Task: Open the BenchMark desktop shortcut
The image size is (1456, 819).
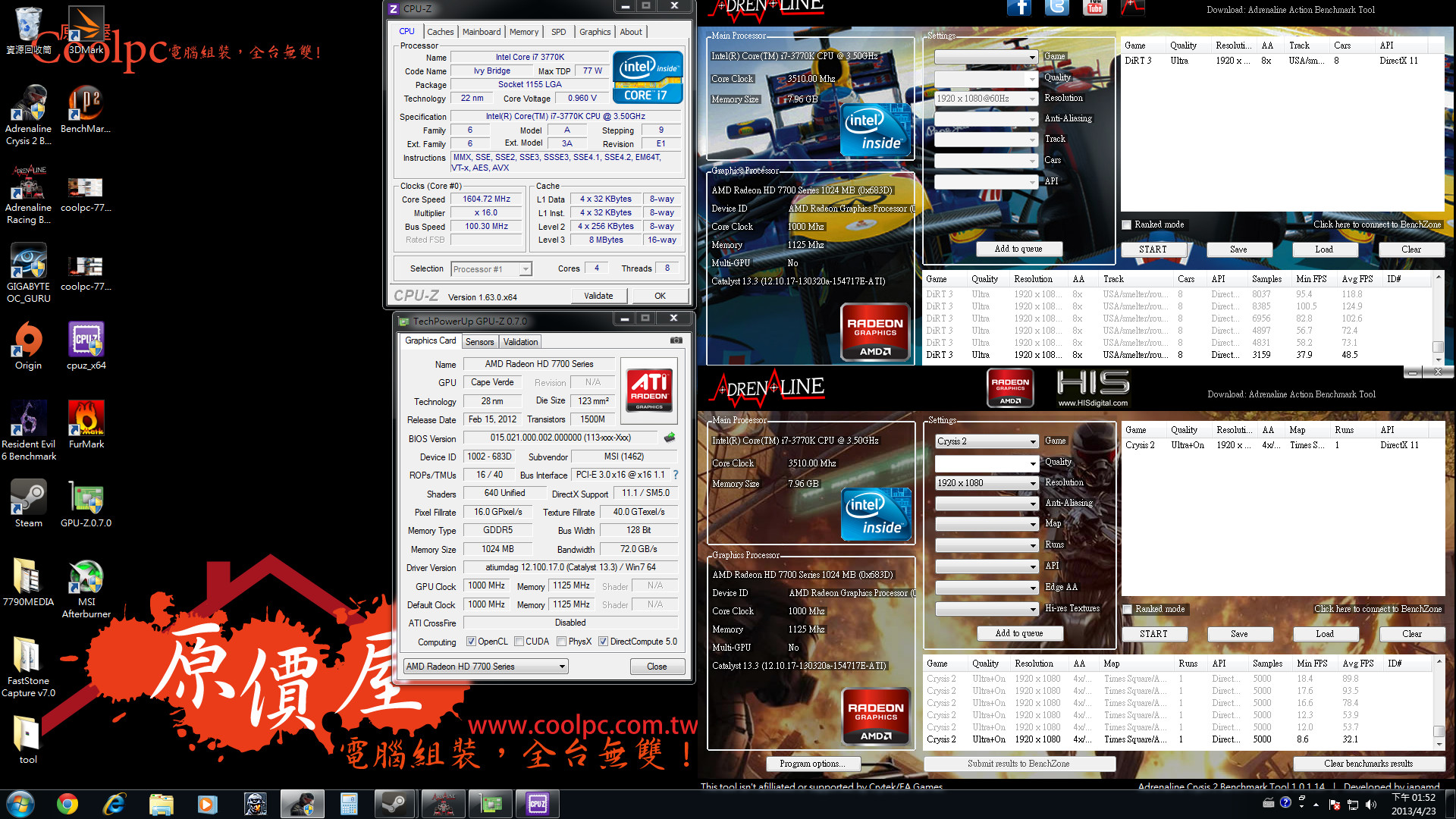Action: coord(86,109)
